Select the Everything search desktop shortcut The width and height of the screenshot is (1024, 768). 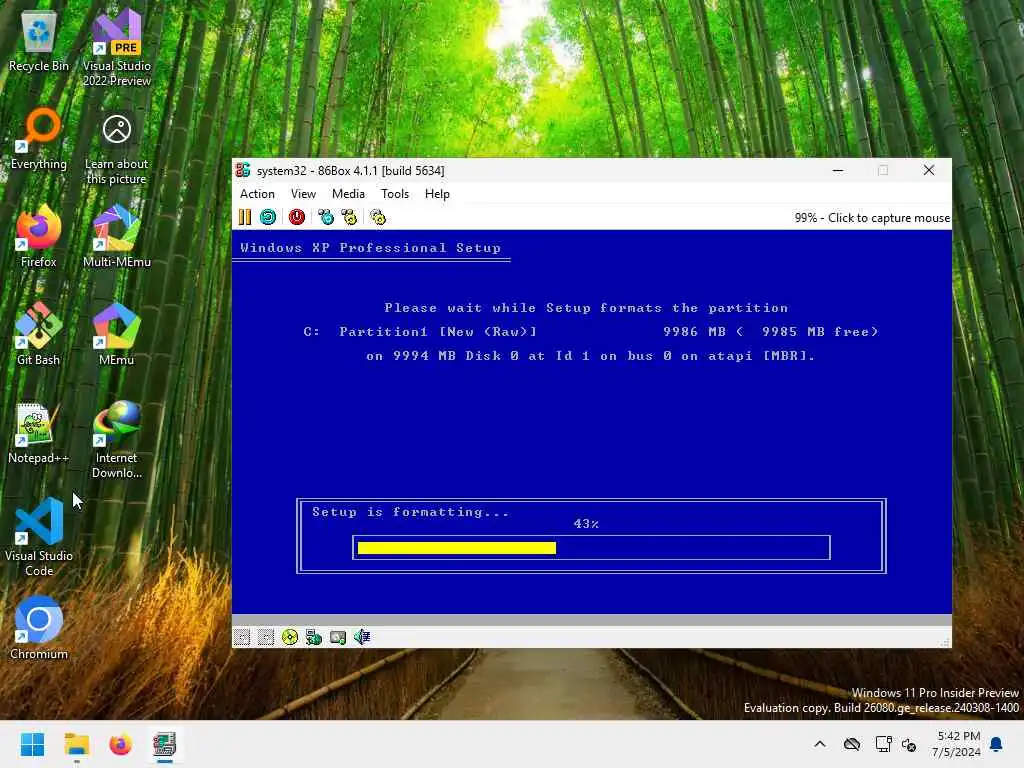point(39,140)
